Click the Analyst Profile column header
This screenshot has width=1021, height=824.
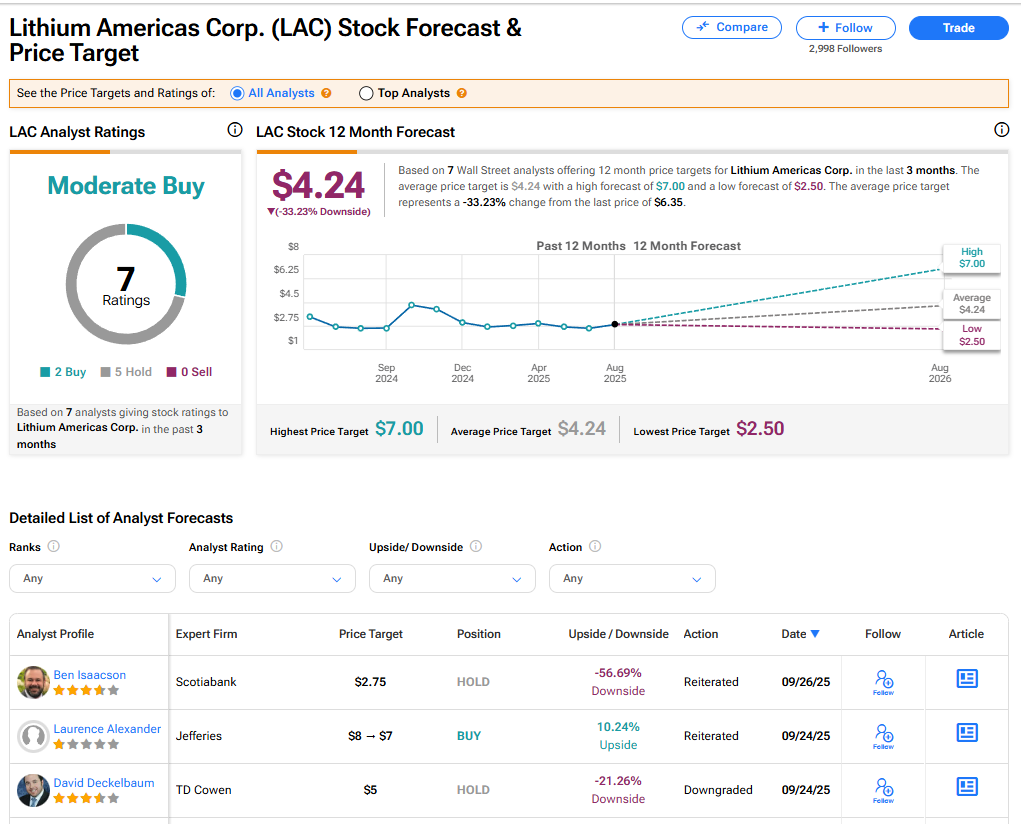coord(55,634)
